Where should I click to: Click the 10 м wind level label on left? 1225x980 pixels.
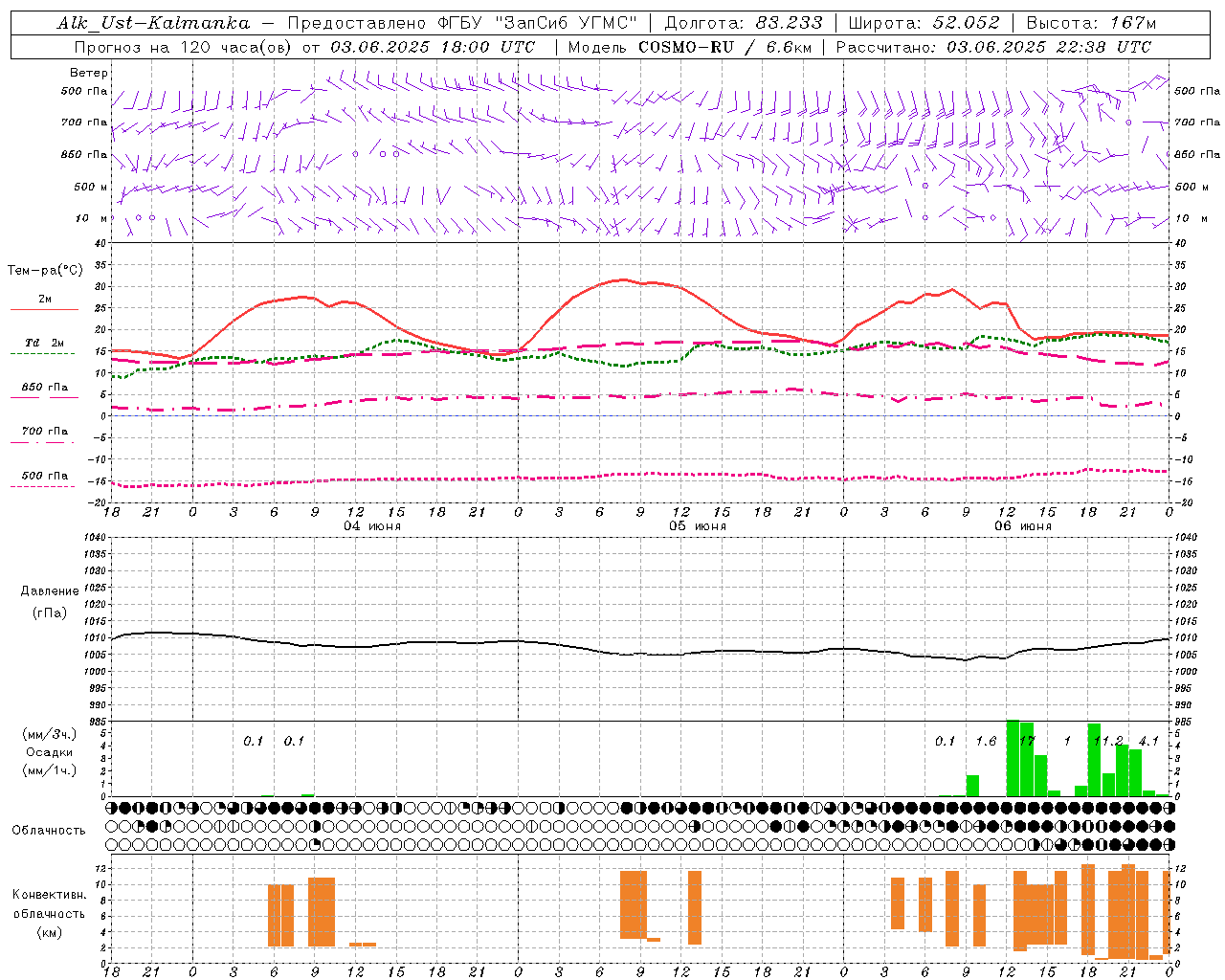click(92, 218)
